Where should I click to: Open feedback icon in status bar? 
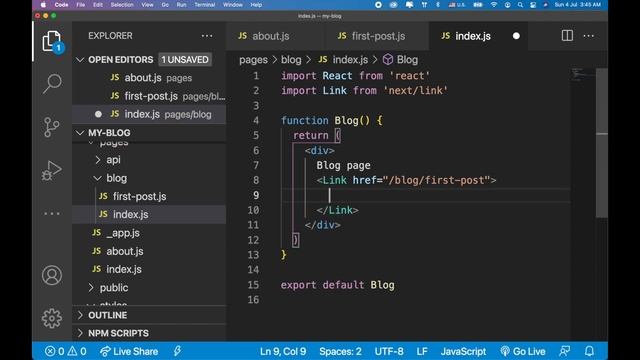[564, 351]
